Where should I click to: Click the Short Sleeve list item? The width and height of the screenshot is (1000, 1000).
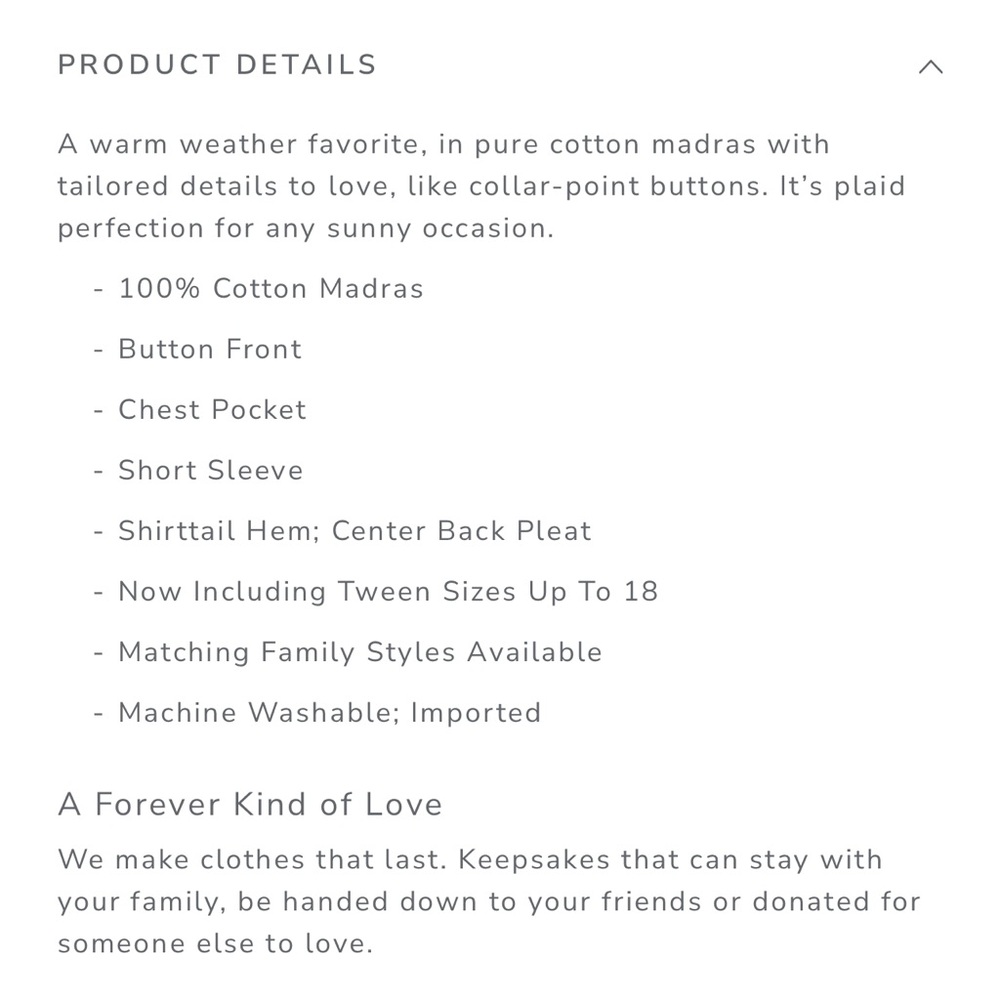[210, 470]
